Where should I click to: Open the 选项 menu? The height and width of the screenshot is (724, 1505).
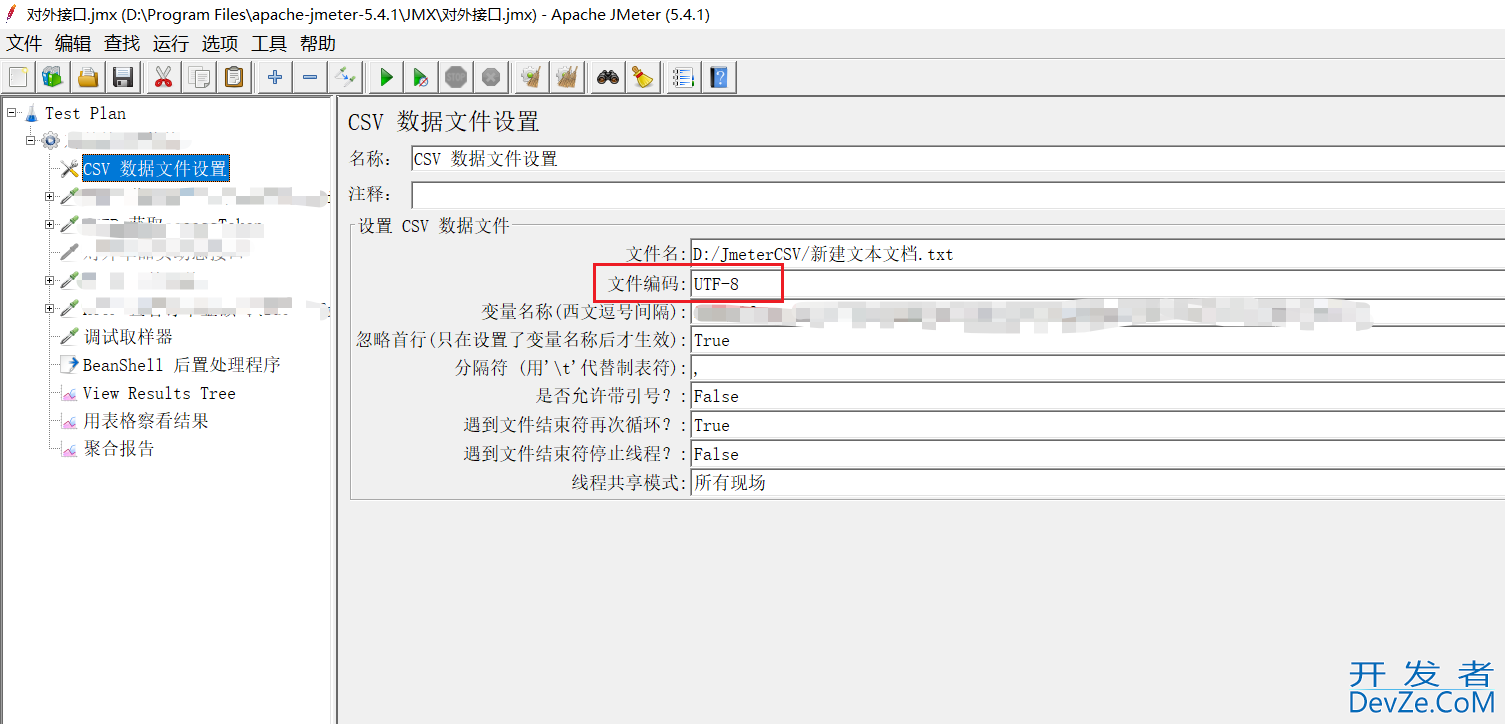220,44
